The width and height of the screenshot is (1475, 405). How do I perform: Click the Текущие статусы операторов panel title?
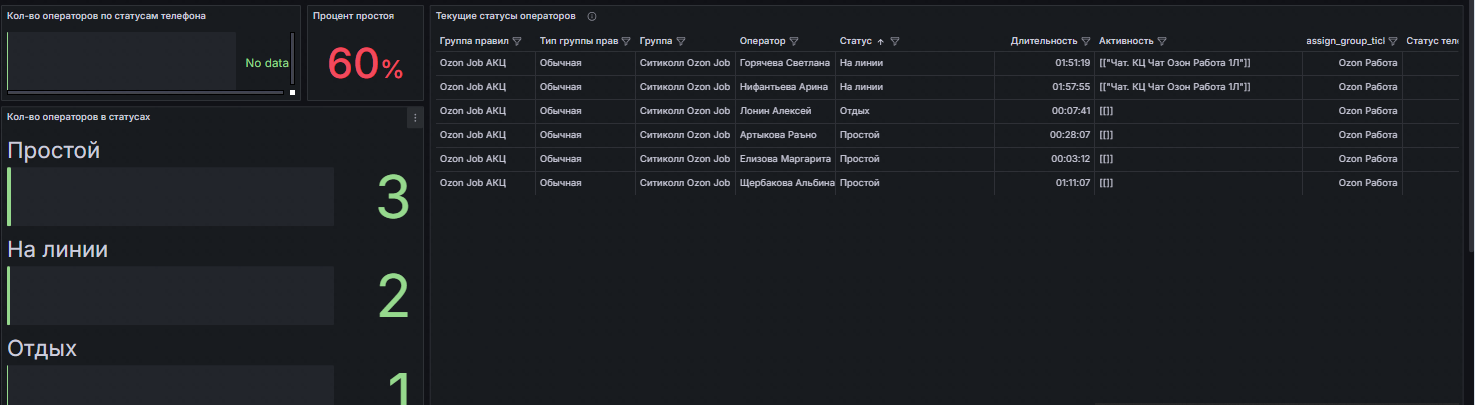[505, 17]
